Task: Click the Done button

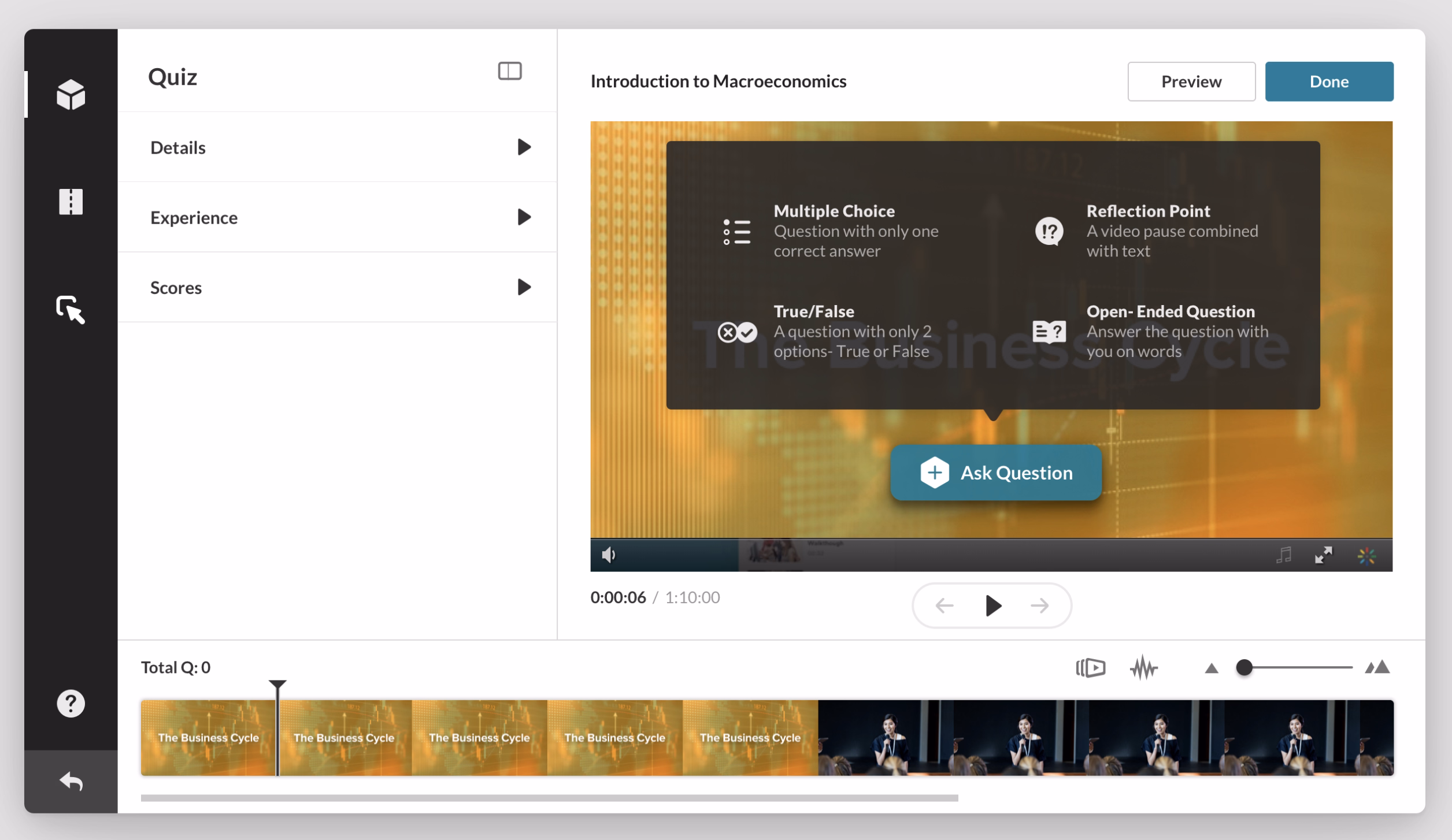Action: (x=1329, y=81)
